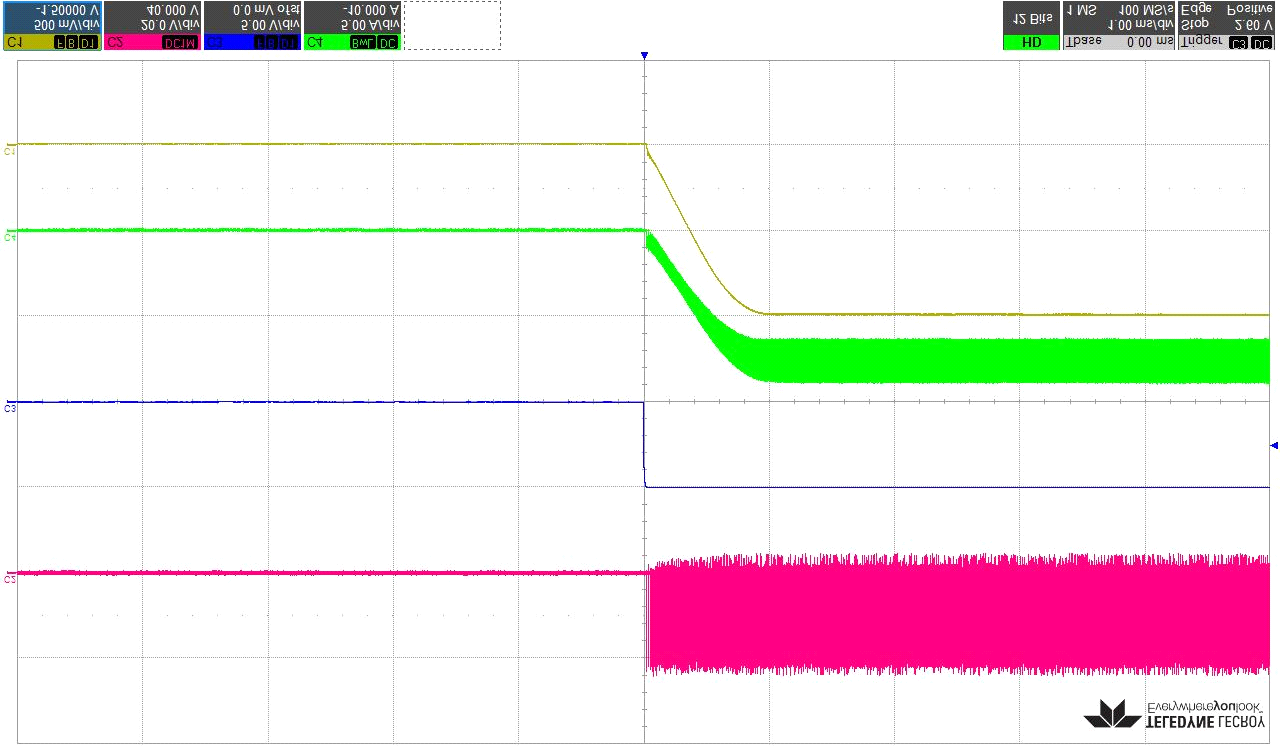Select the C1 ground level marker
This screenshot has width=1280, height=747.
[x=10, y=151]
